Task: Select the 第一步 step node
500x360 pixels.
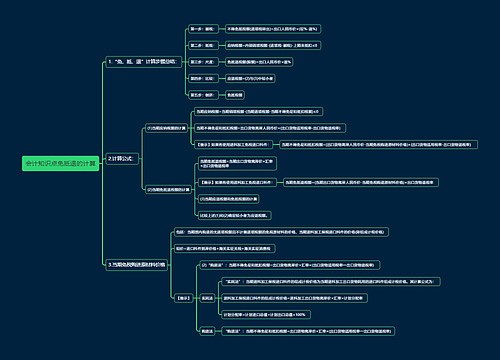Action: click(203, 29)
